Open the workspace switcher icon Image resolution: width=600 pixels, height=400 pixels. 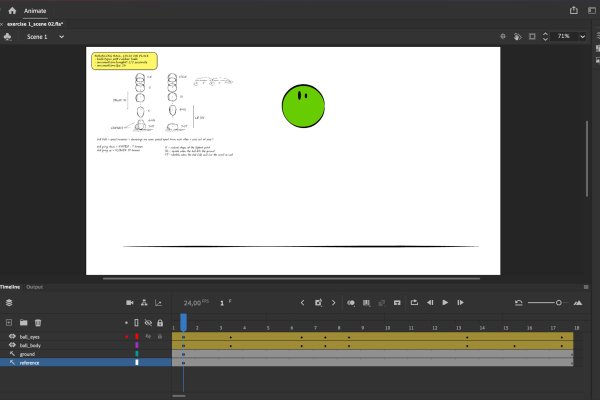coord(592,10)
